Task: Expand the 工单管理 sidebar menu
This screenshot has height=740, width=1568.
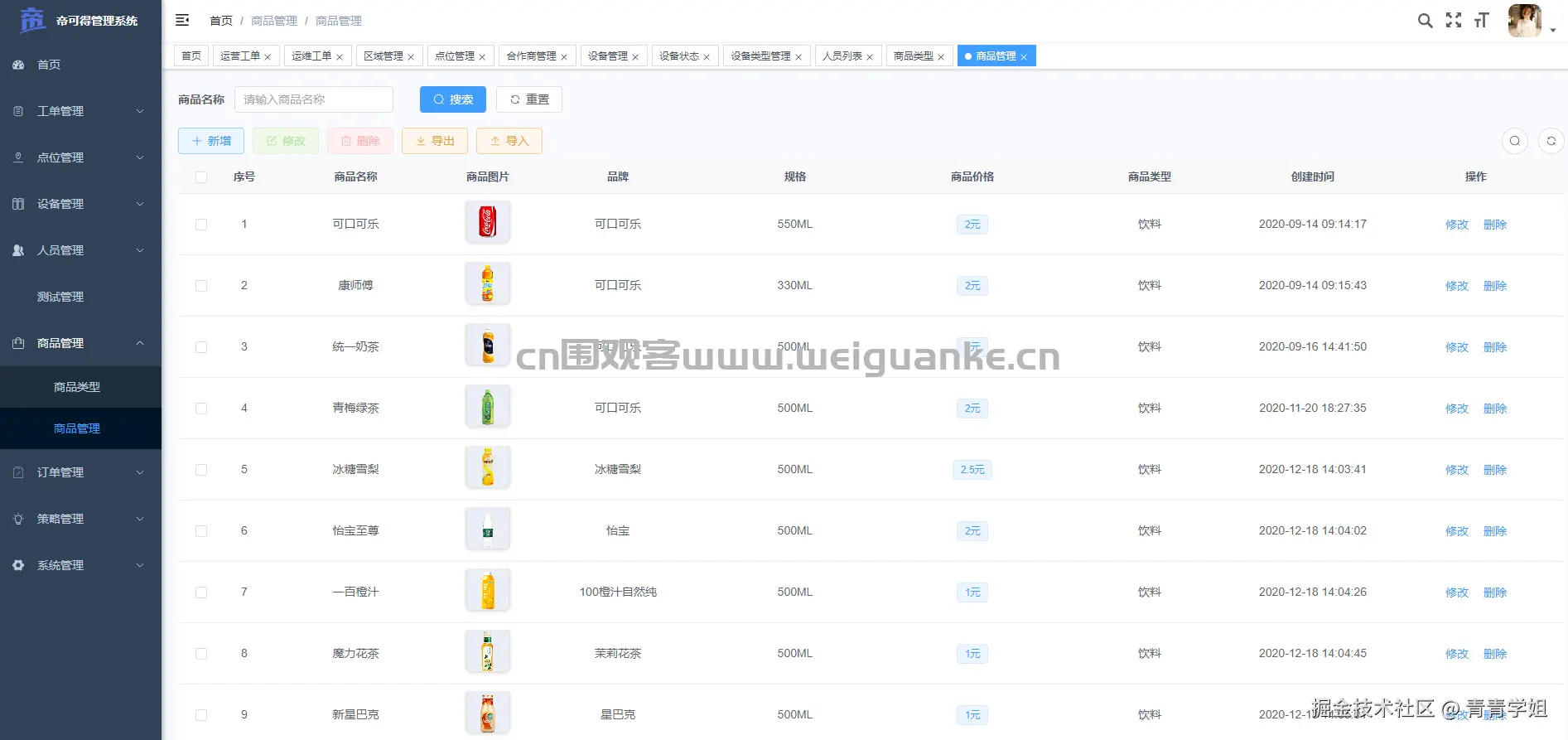Action: tap(80, 111)
